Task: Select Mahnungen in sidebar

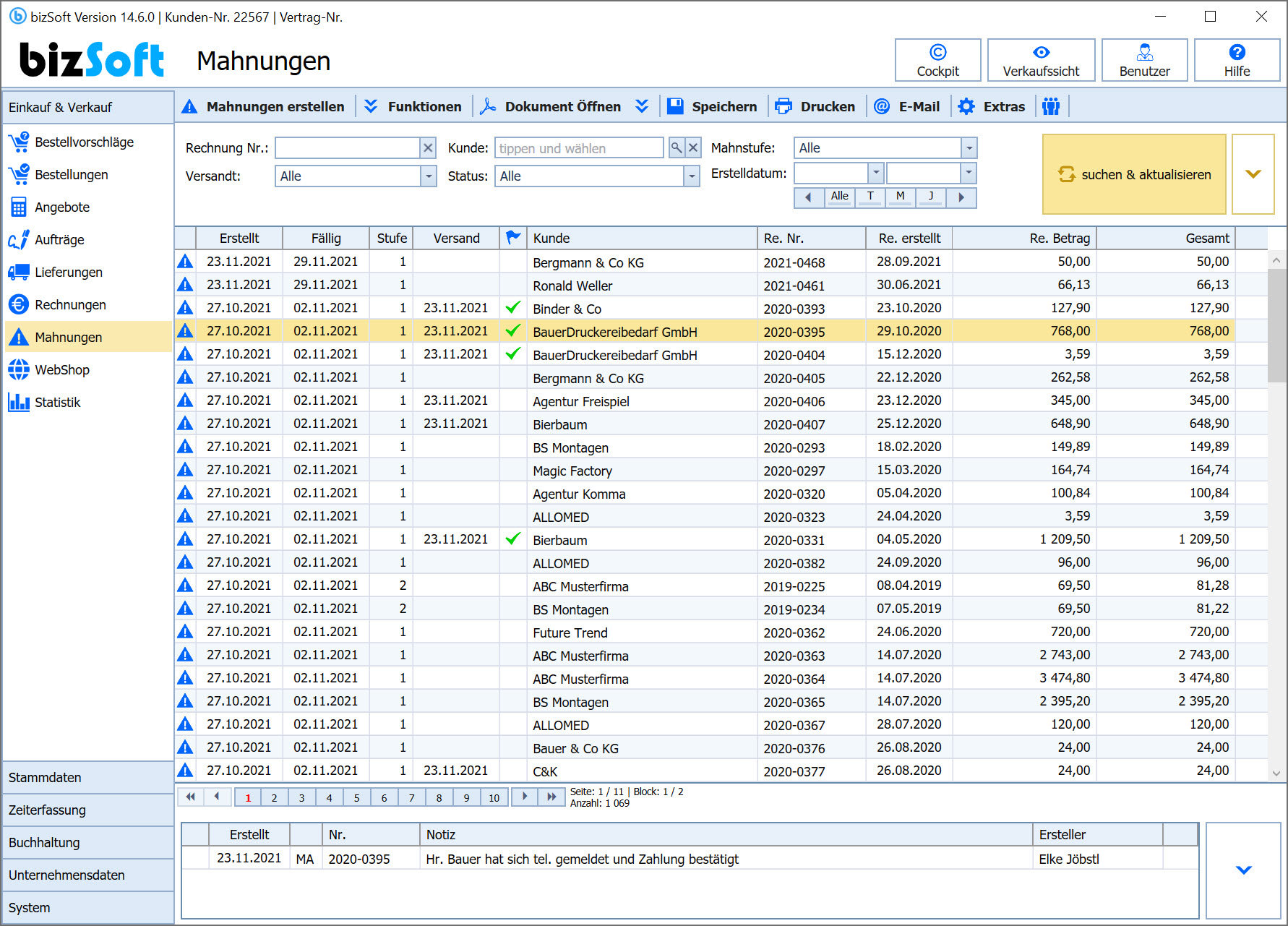Action: click(x=87, y=337)
